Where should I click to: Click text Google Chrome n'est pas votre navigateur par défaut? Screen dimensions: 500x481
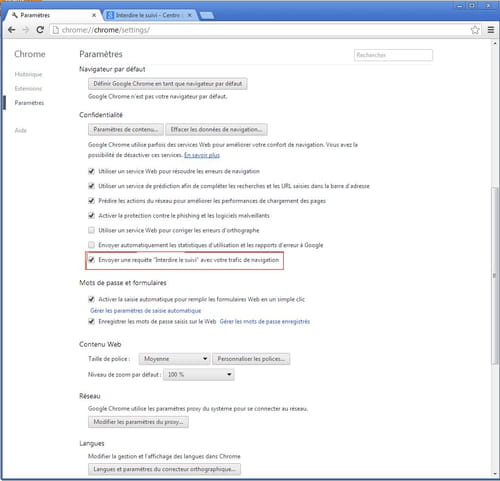(158, 97)
